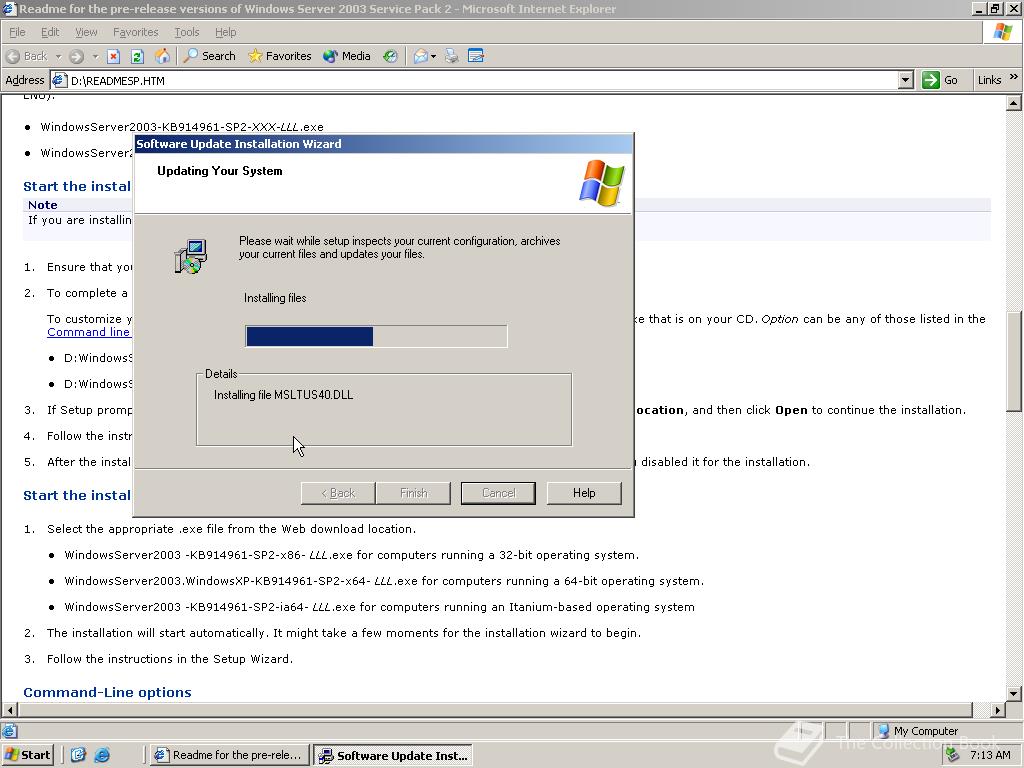This screenshot has height=768, width=1024.
Task: Click the Installing file MSLTUS40.DLL text
Action: 283,394
